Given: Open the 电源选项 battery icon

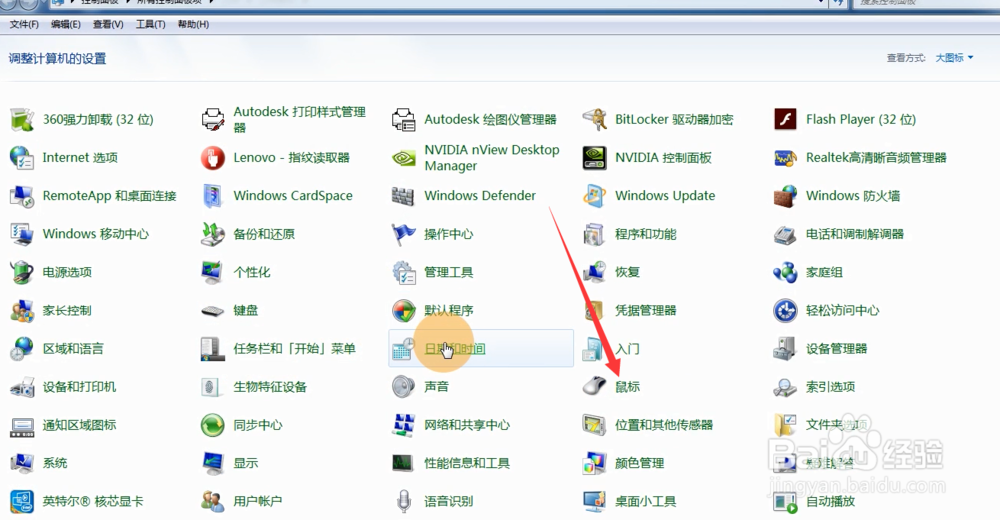Looking at the screenshot, I should (x=22, y=272).
